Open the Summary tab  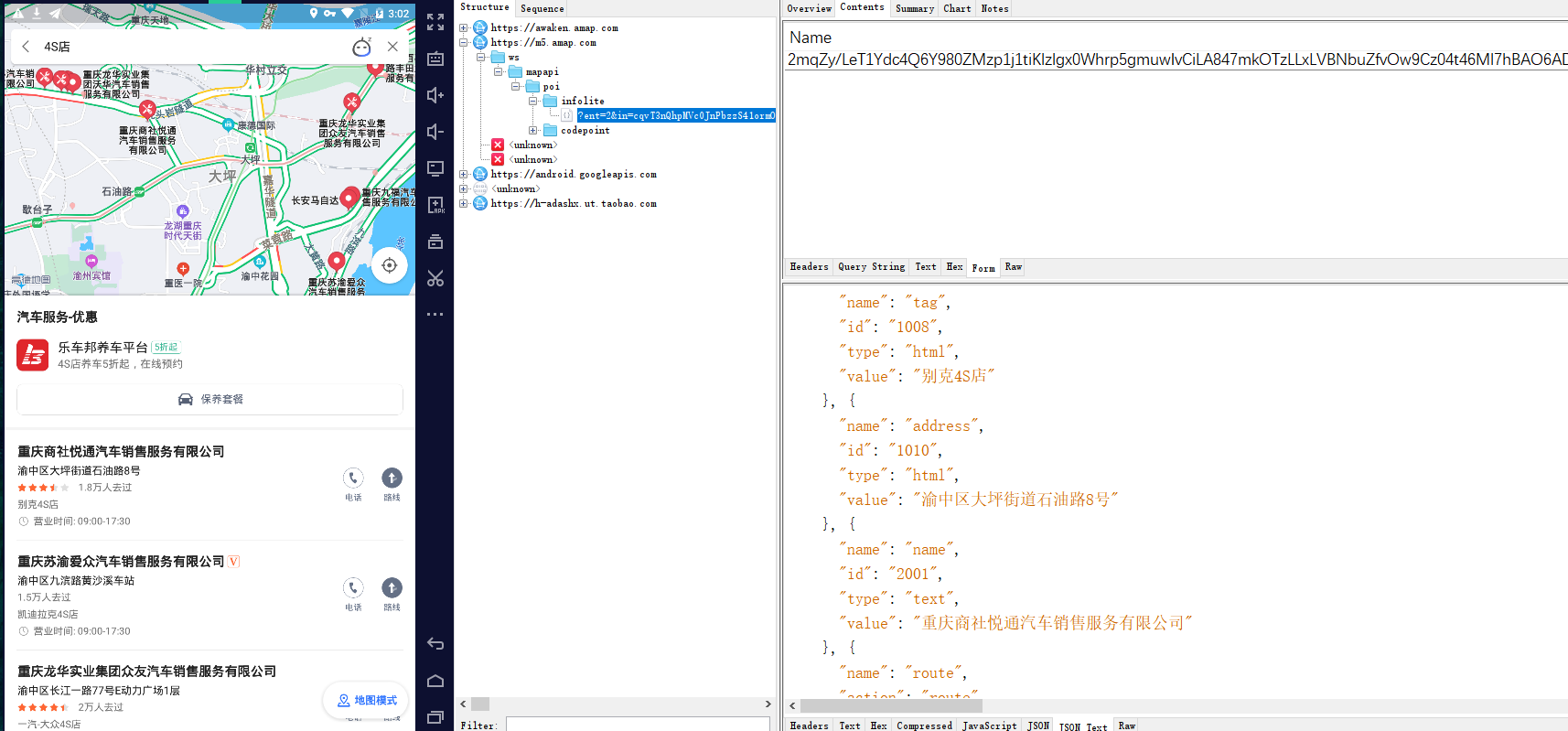click(x=915, y=8)
